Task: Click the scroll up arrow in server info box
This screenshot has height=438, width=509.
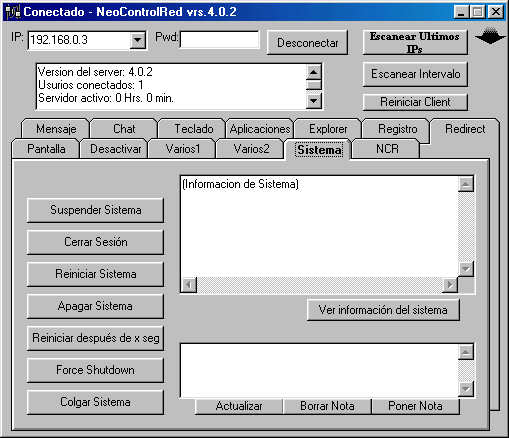Action: (313, 72)
